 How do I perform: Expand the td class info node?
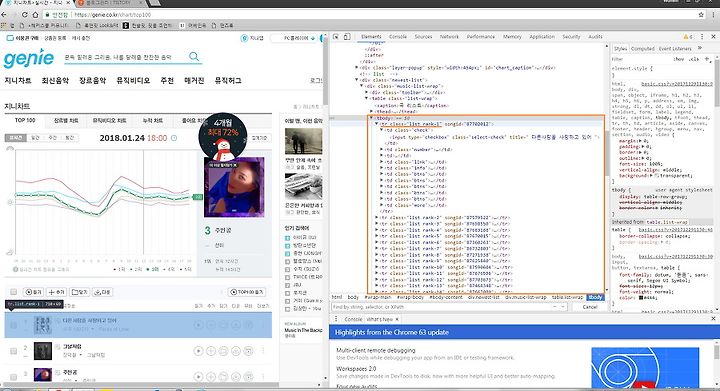click(x=382, y=168)
